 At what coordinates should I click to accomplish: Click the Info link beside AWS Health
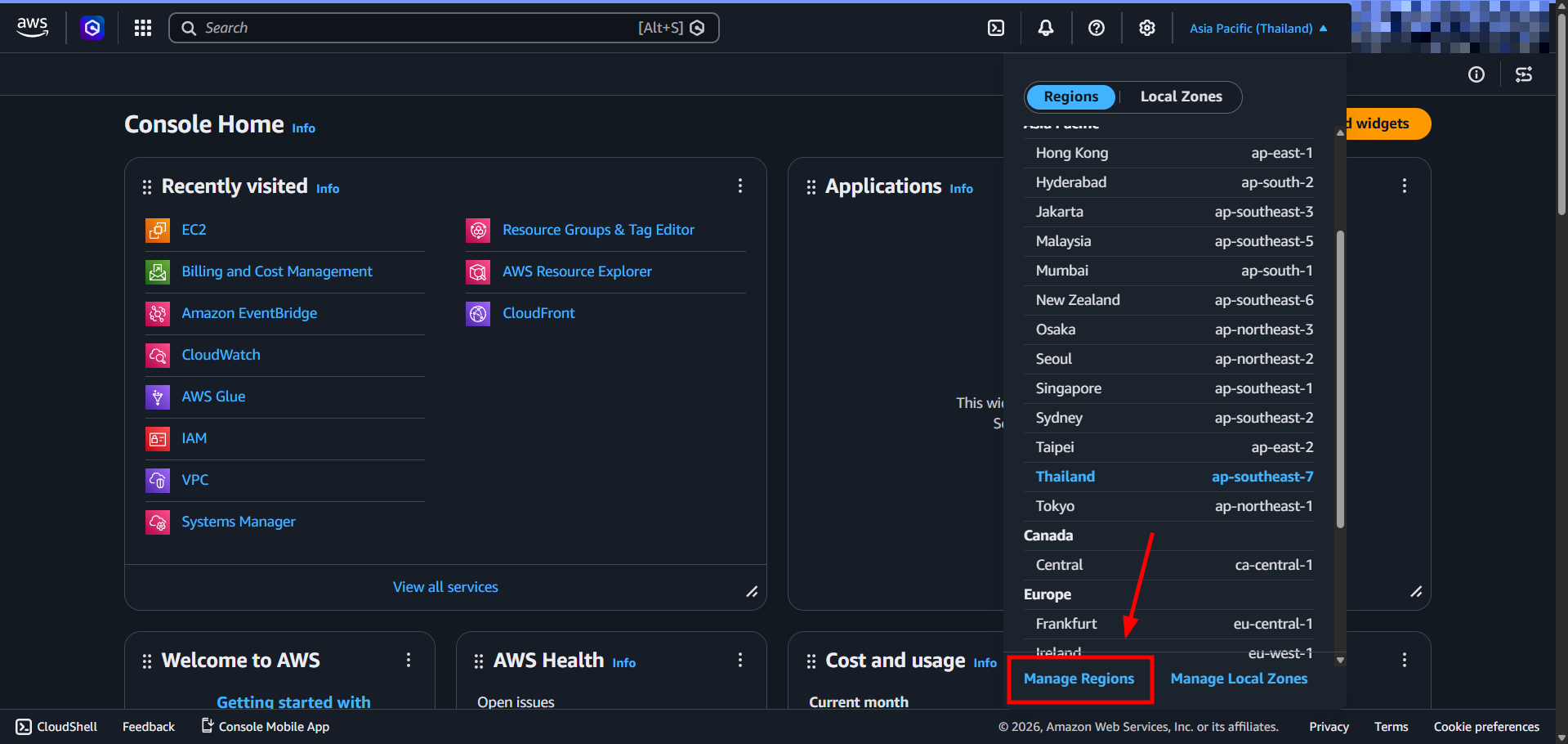tap(623, 663)
